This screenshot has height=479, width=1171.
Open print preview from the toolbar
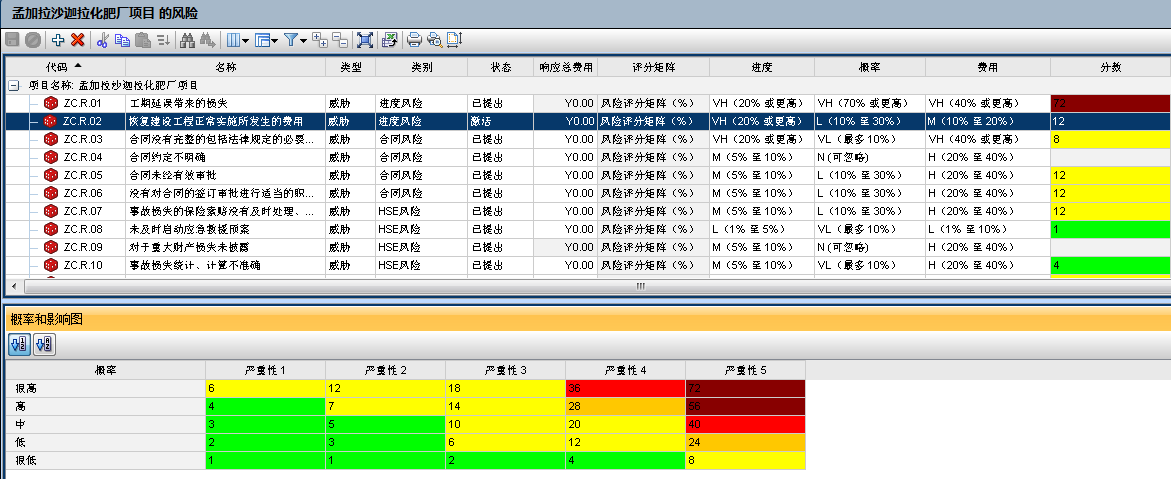[x=434, y=40]
